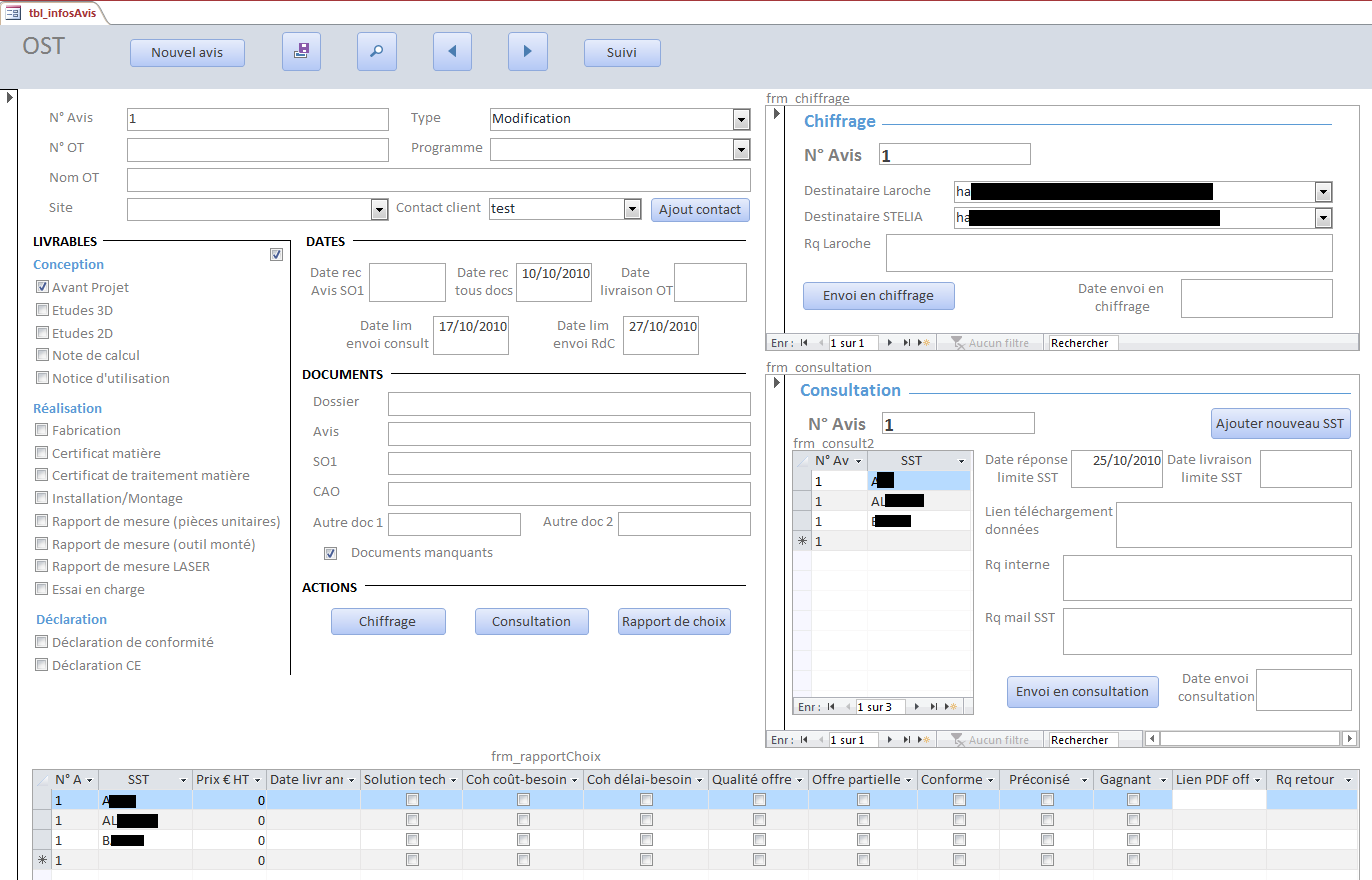This screenshot has width=1372, height=880.
Task: Click new record icon in frm_chiffrage navigator
Action: [925, 343]
